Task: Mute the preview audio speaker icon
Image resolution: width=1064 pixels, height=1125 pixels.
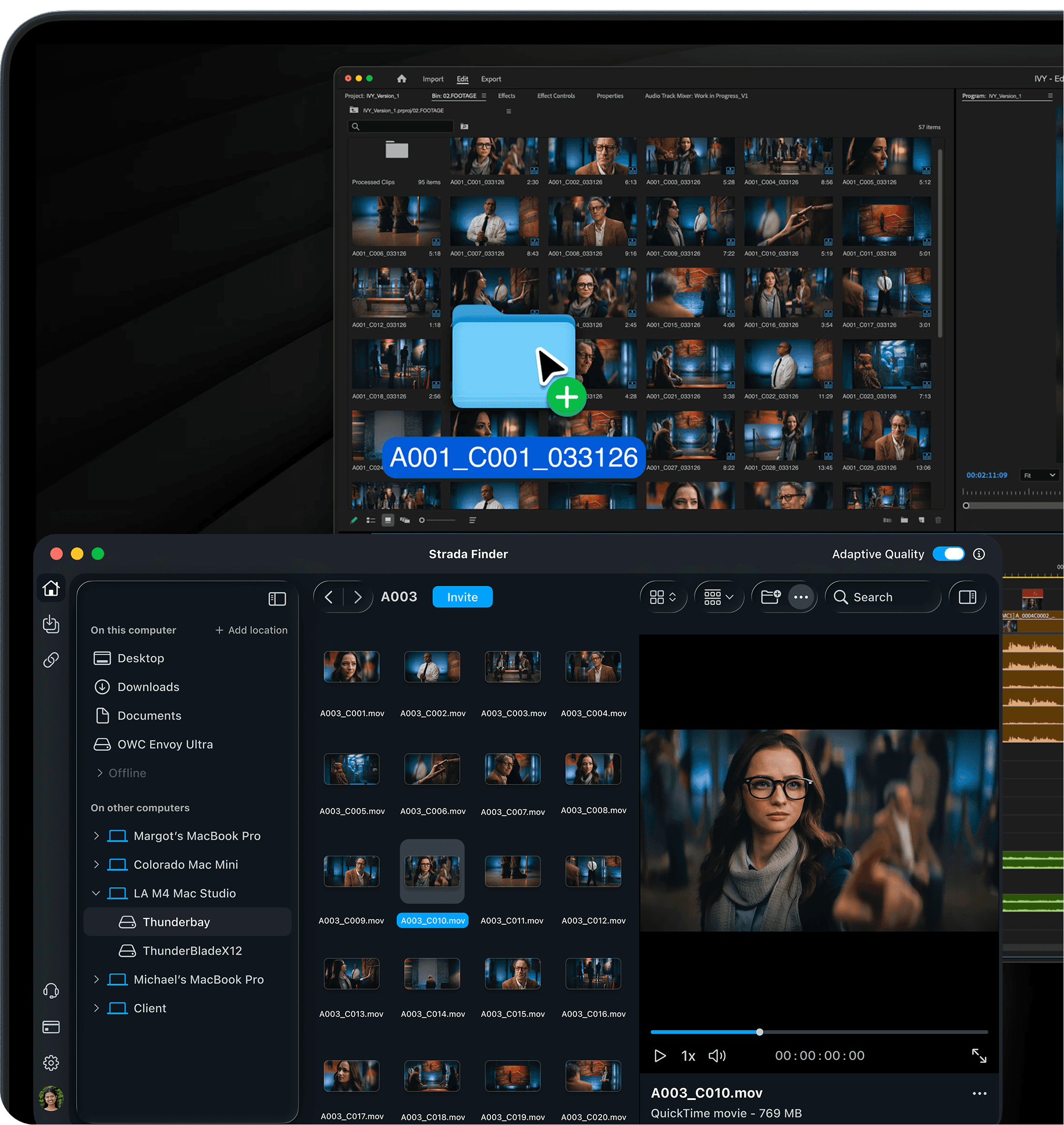Action: coord(717,1056)
